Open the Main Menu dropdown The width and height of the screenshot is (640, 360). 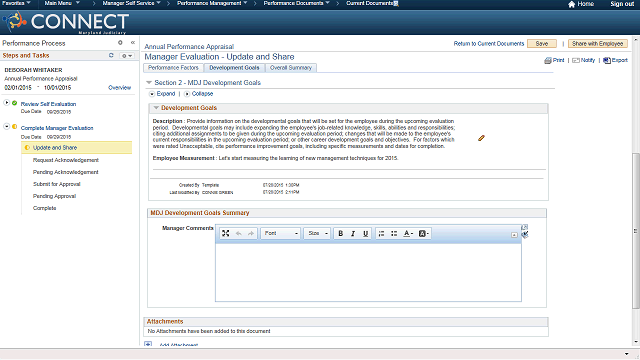click(62, 3)
